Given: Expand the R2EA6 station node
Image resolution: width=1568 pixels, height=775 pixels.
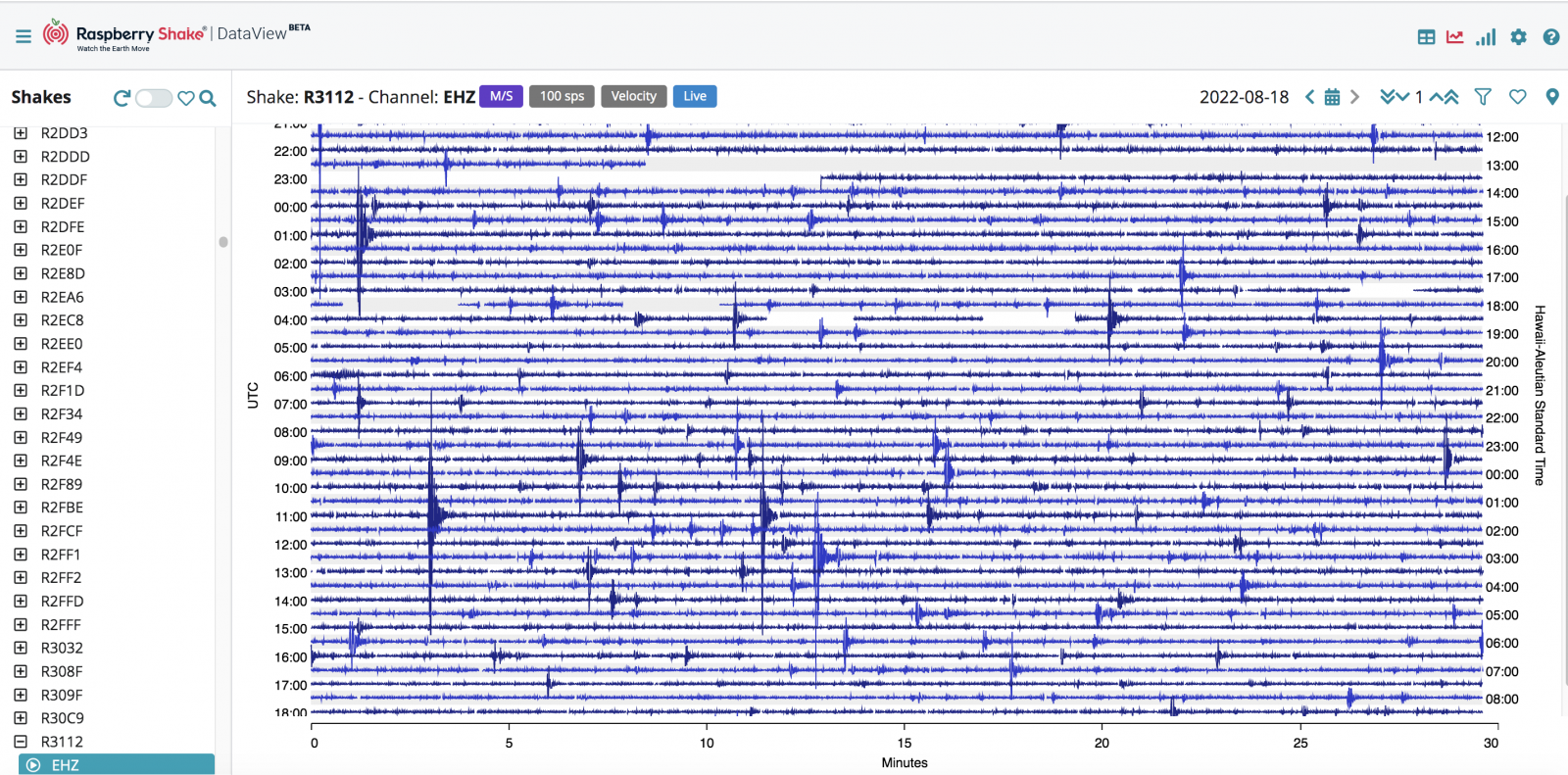Looking at the screenshot, I should 21,297.
